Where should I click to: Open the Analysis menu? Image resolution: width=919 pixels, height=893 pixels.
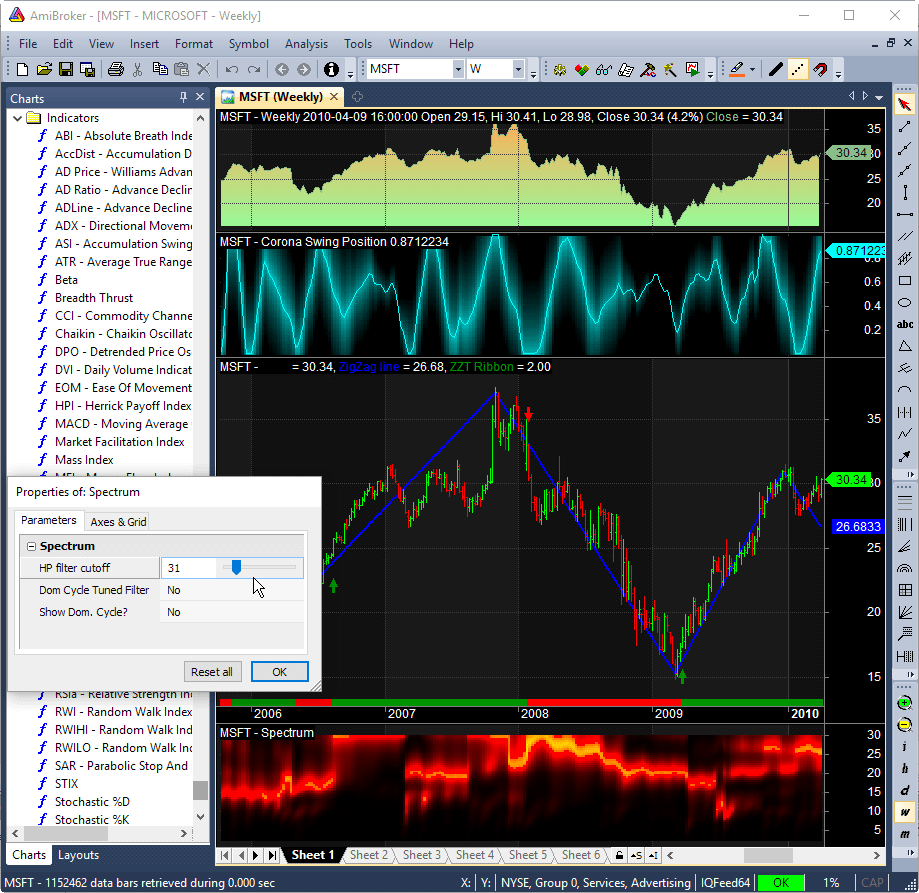(x=306, y=44)
